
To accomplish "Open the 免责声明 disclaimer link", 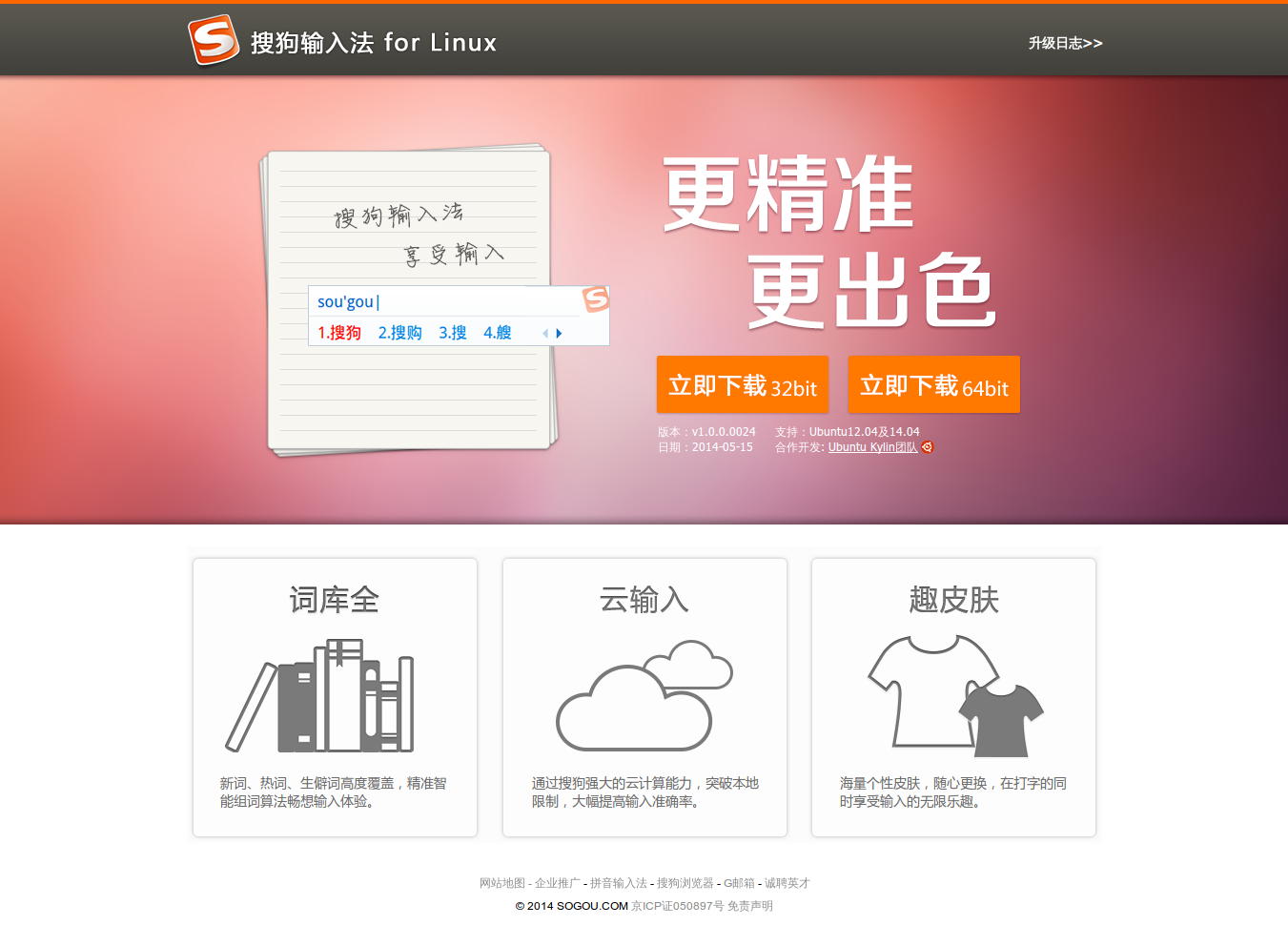I will point(750,906).
